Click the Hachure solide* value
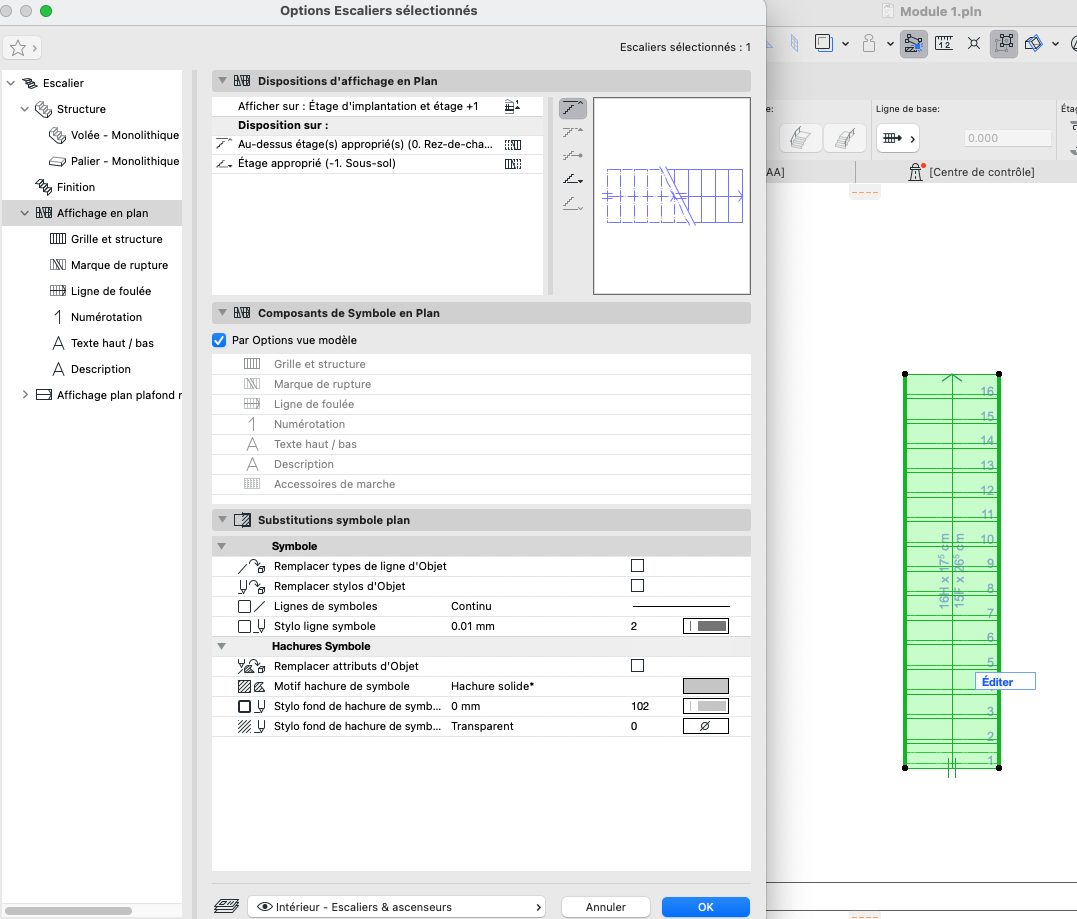1077x919 pixels. (492, 686)
